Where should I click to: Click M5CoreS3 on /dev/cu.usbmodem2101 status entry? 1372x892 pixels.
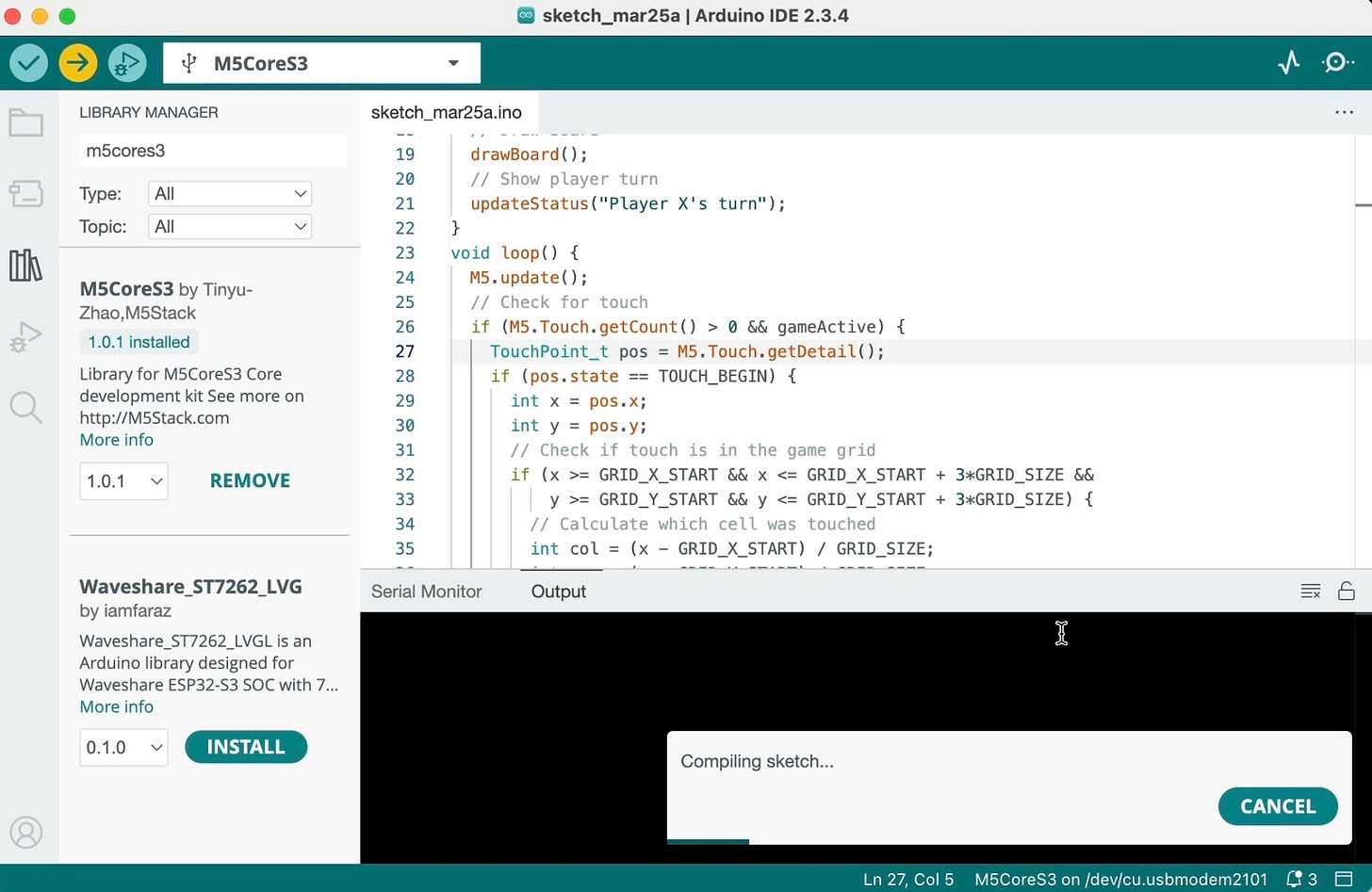tap(1120, 879)
